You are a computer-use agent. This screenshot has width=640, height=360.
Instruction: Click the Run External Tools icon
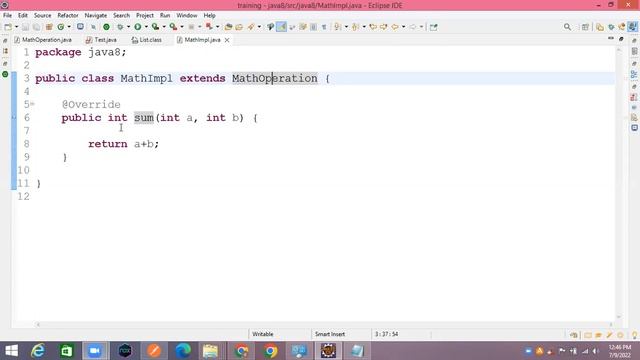click(x=173, y=27)
